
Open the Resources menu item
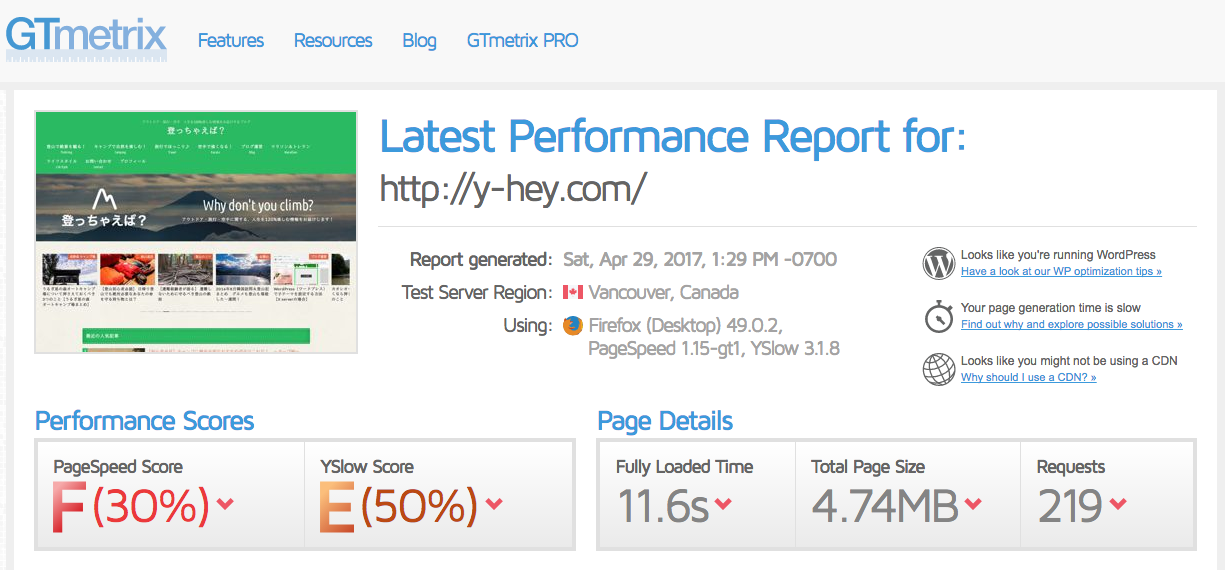[333, 41]
